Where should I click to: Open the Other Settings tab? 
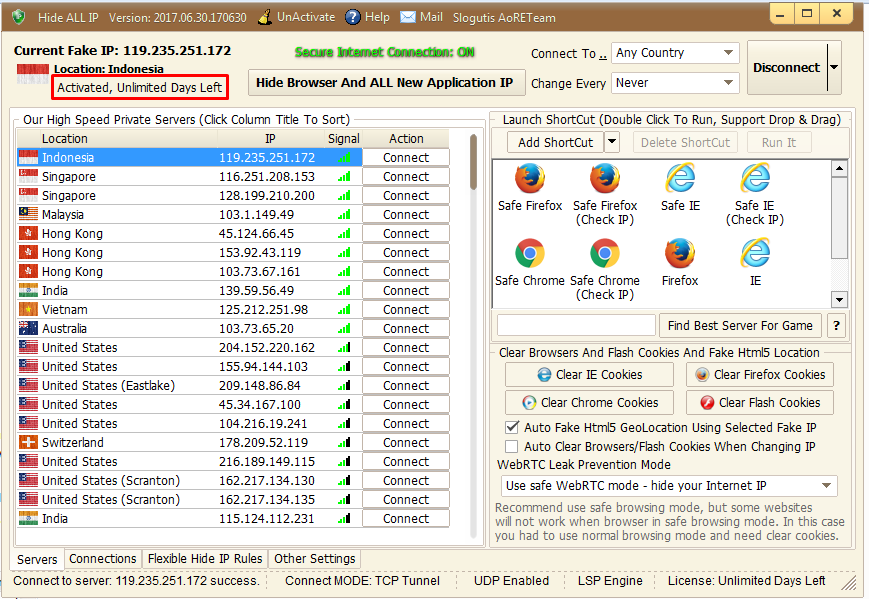pyautogui.click(x=315, y=559)
